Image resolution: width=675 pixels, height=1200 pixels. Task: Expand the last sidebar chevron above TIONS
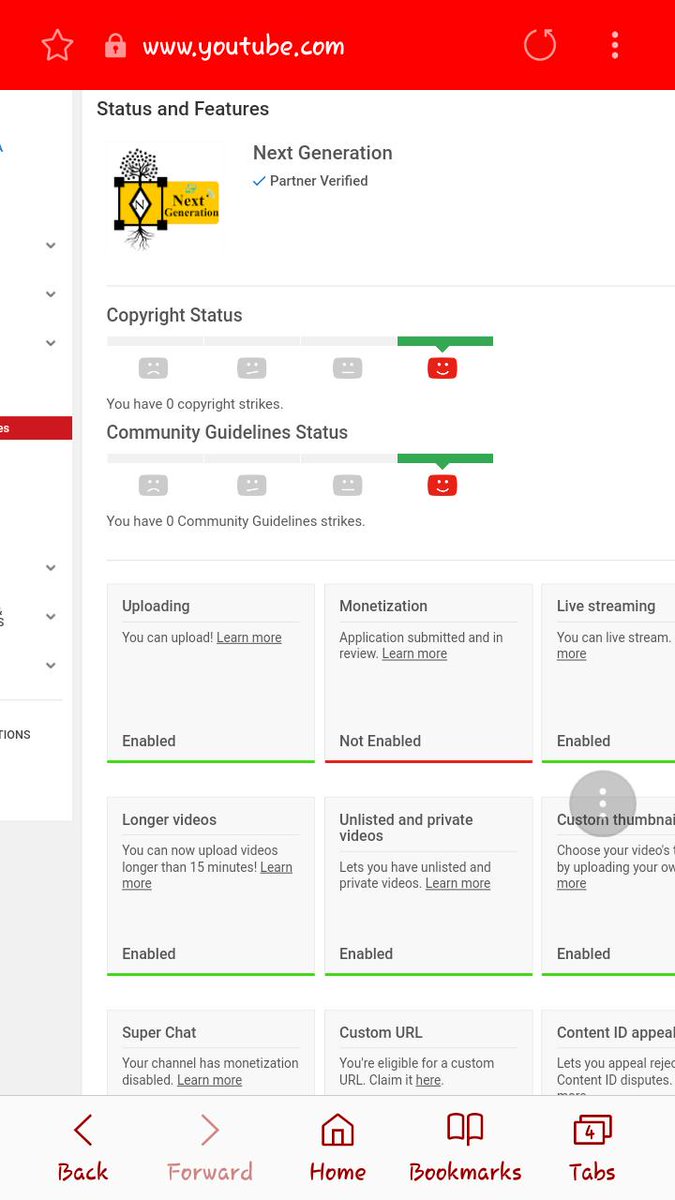pos(51,665)
